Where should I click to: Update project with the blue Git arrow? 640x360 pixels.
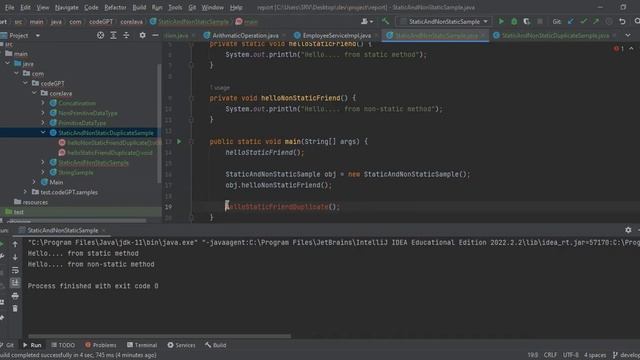pos(571,21)
